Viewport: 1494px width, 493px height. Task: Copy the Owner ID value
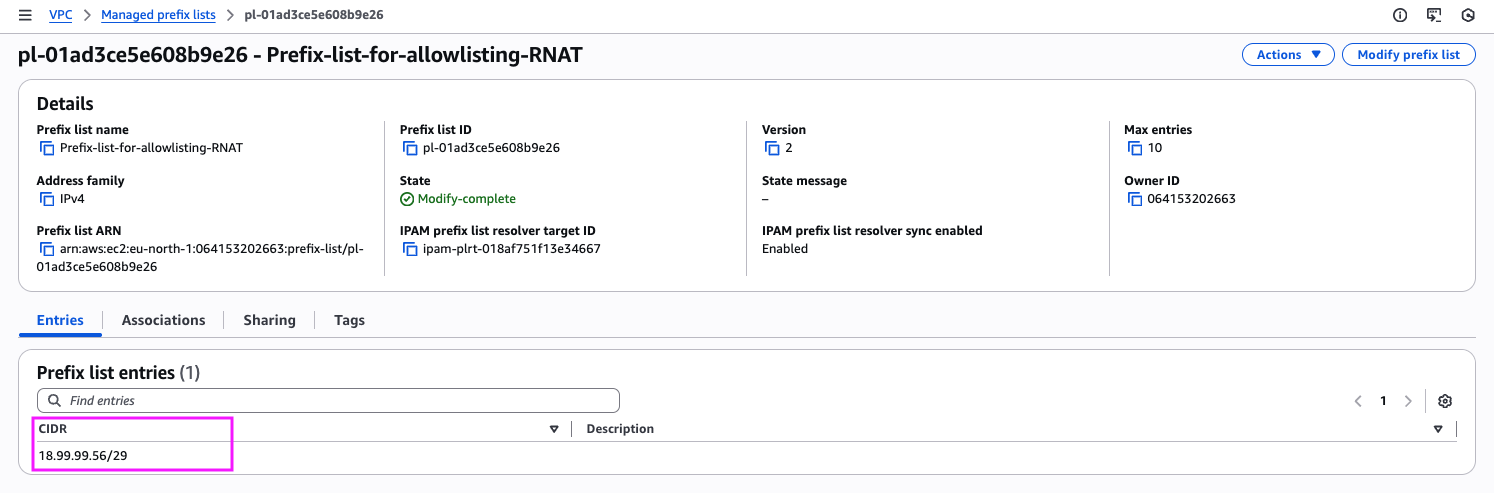click(1135, 199)
